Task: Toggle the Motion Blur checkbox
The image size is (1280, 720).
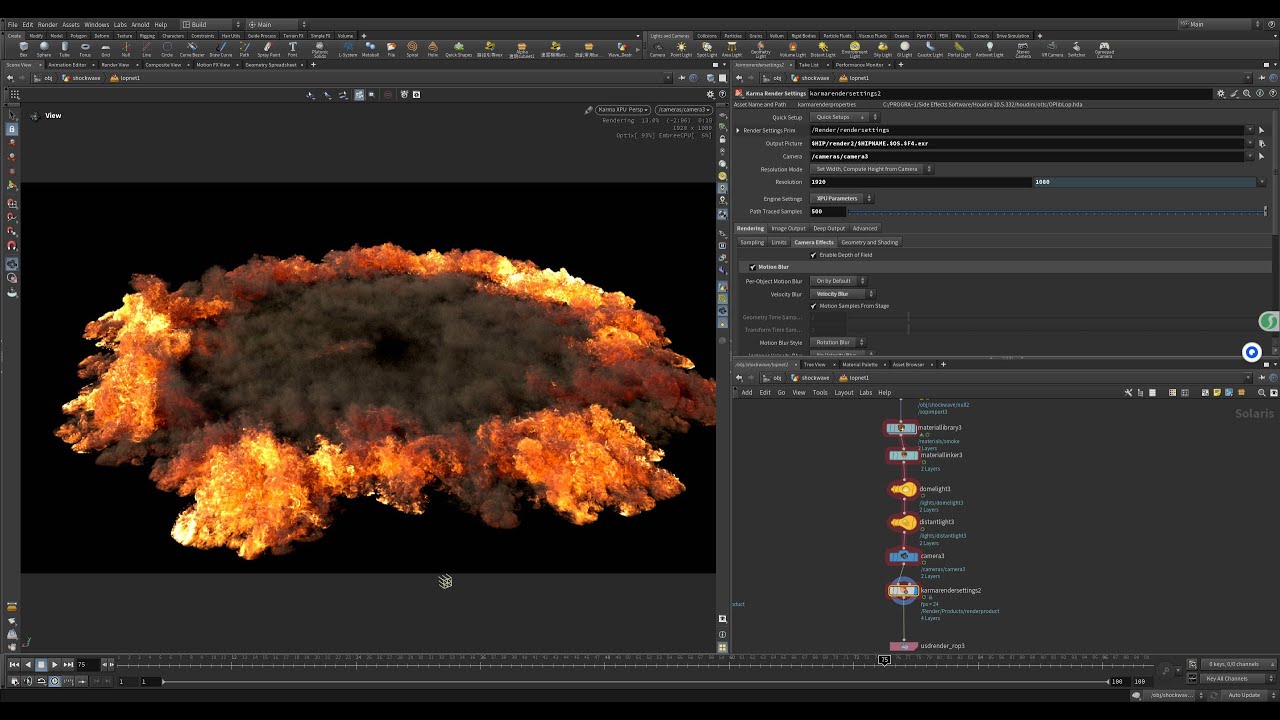Action: (x=753, y=267)
